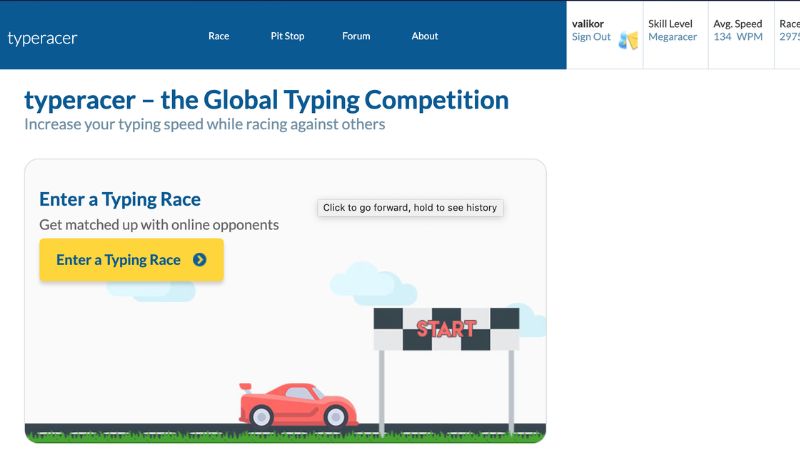Click the 134 WPM average speed
The width and height of the screenshot is (800, 450).
click(x=738, y=37)
